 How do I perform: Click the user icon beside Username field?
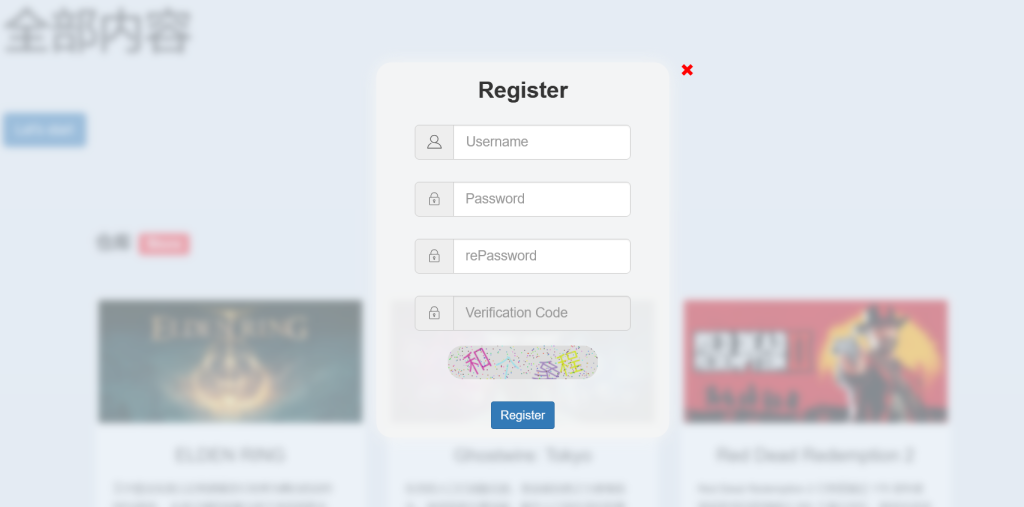point(434,142)
